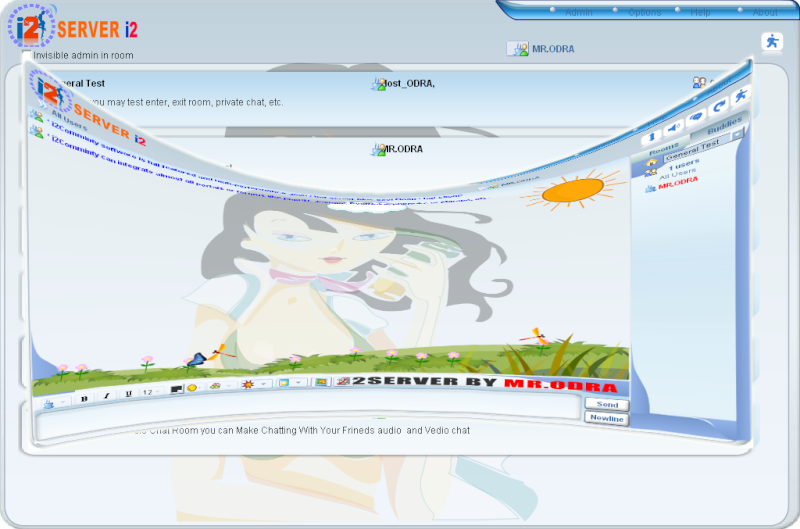Open the text color swatch picker
This screenshot has height=529, width=800.
coord(176,389)
